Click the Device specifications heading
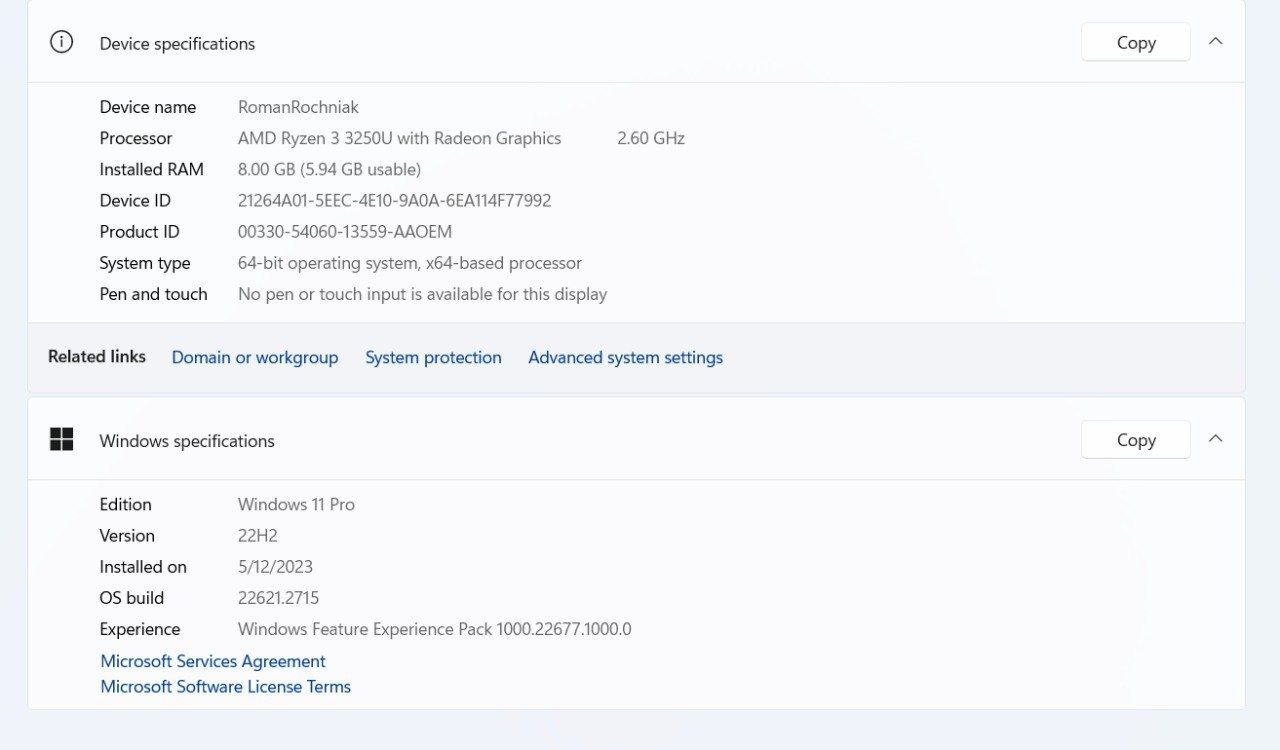The width and height of the screenshot is (1280, 750). [x=177, y=44]
